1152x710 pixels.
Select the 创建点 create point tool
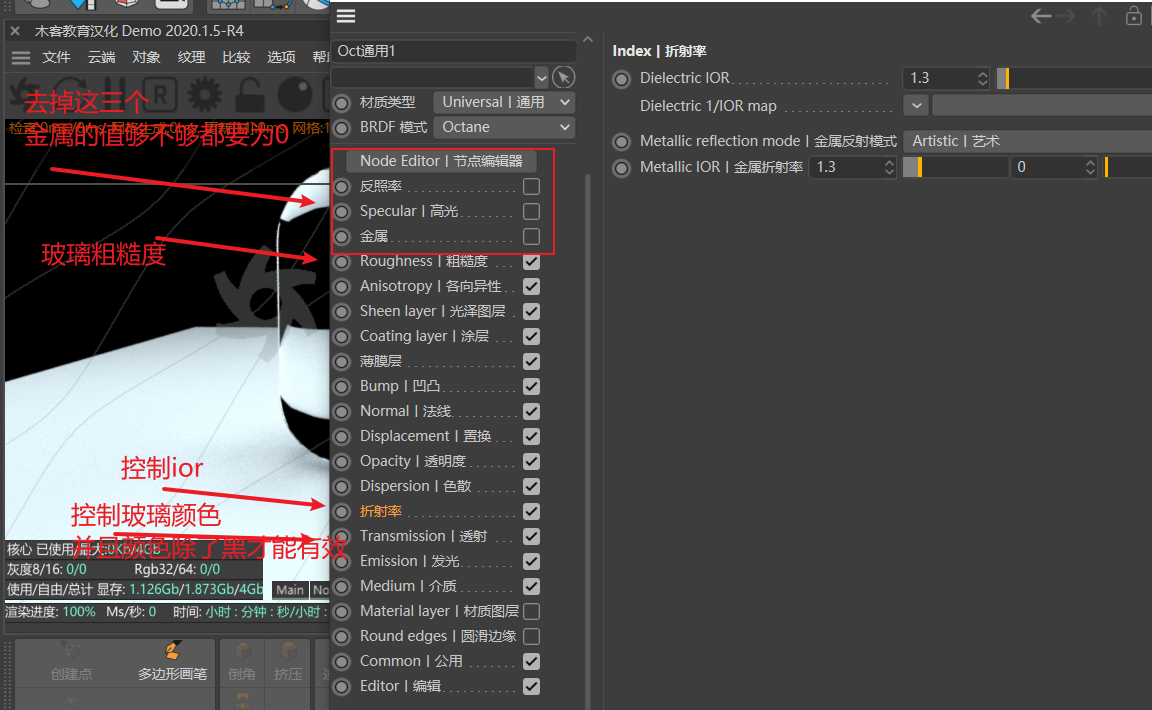(71, 663)
